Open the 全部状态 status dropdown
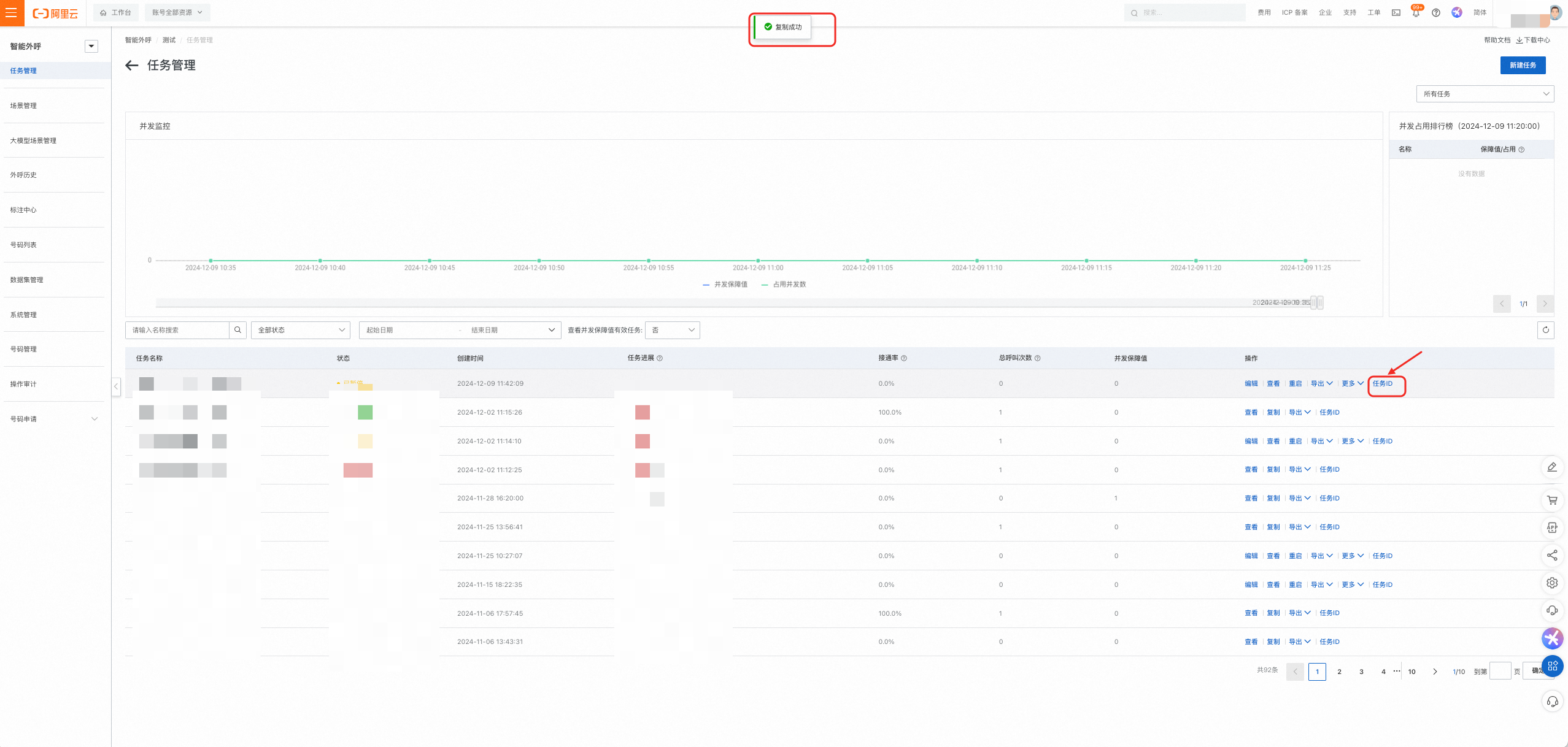This screenshot has height=747, width=1568. pyautogui.click(x=301, y=330)
